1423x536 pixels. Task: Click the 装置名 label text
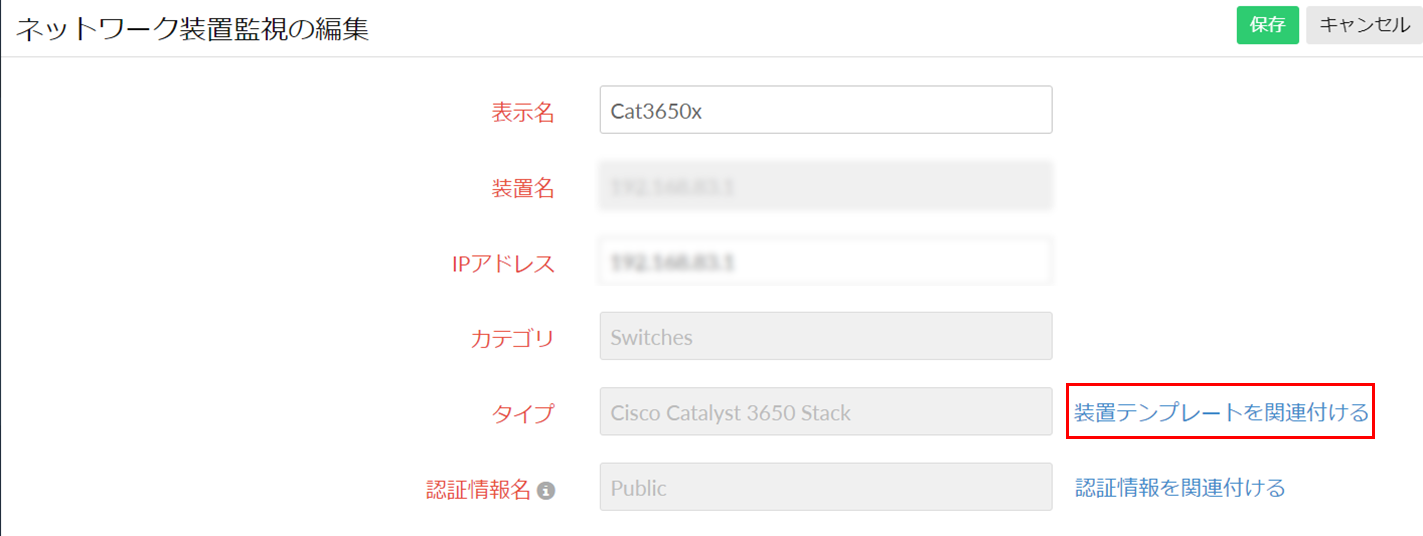click(522, 187)
